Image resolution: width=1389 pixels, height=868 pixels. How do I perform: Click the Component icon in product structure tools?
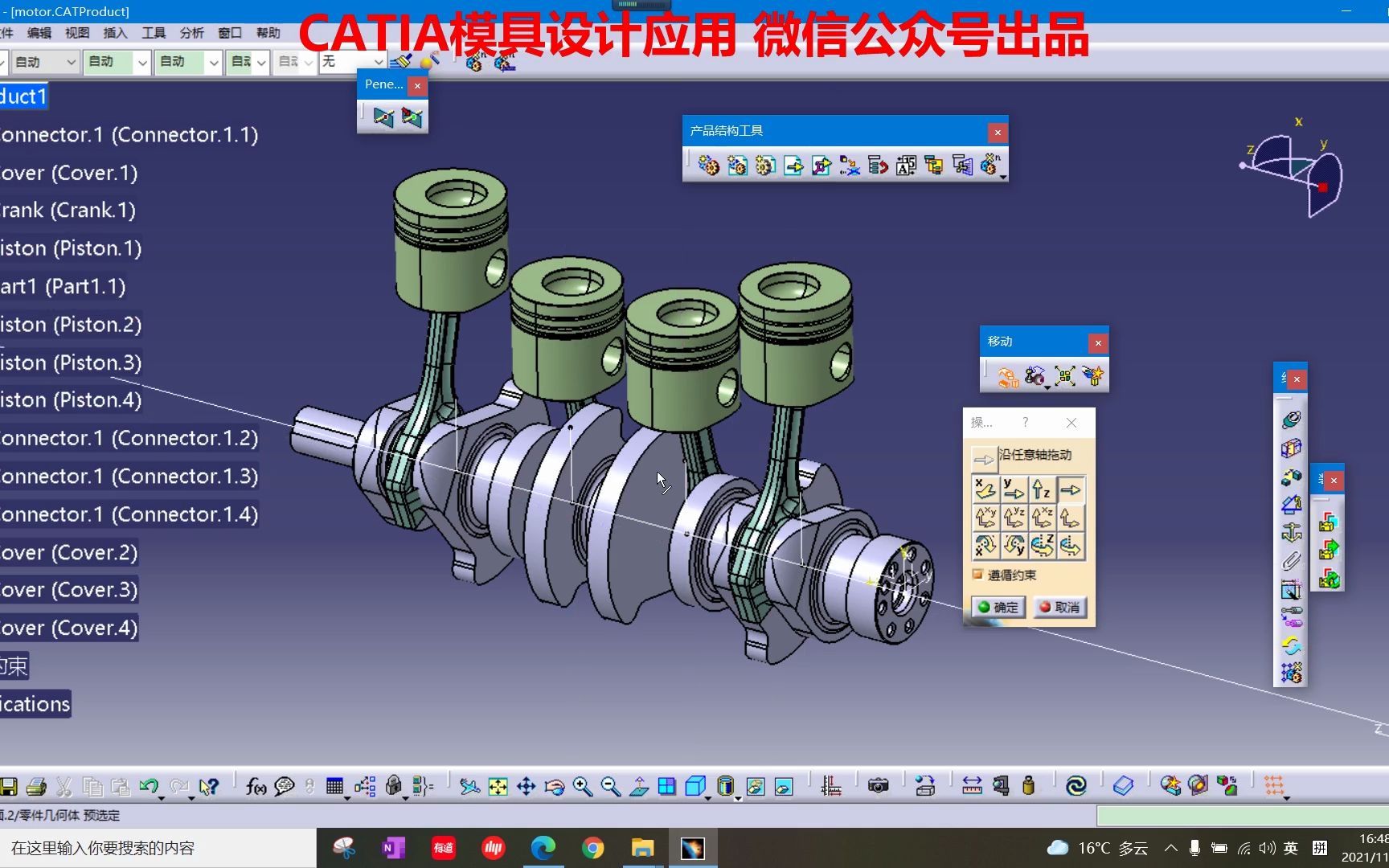tap(709, 166)
